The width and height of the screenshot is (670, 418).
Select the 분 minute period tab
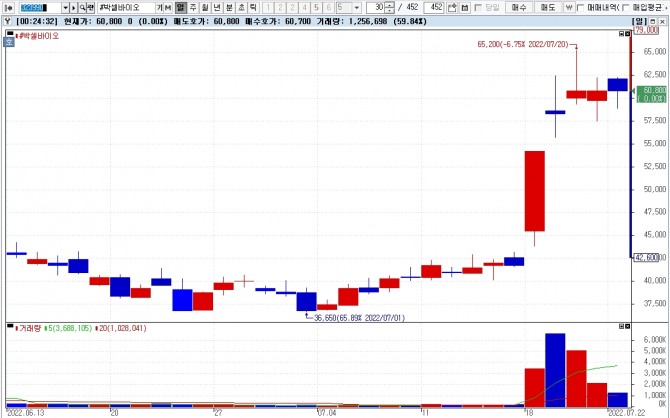(x=229, y=8)
